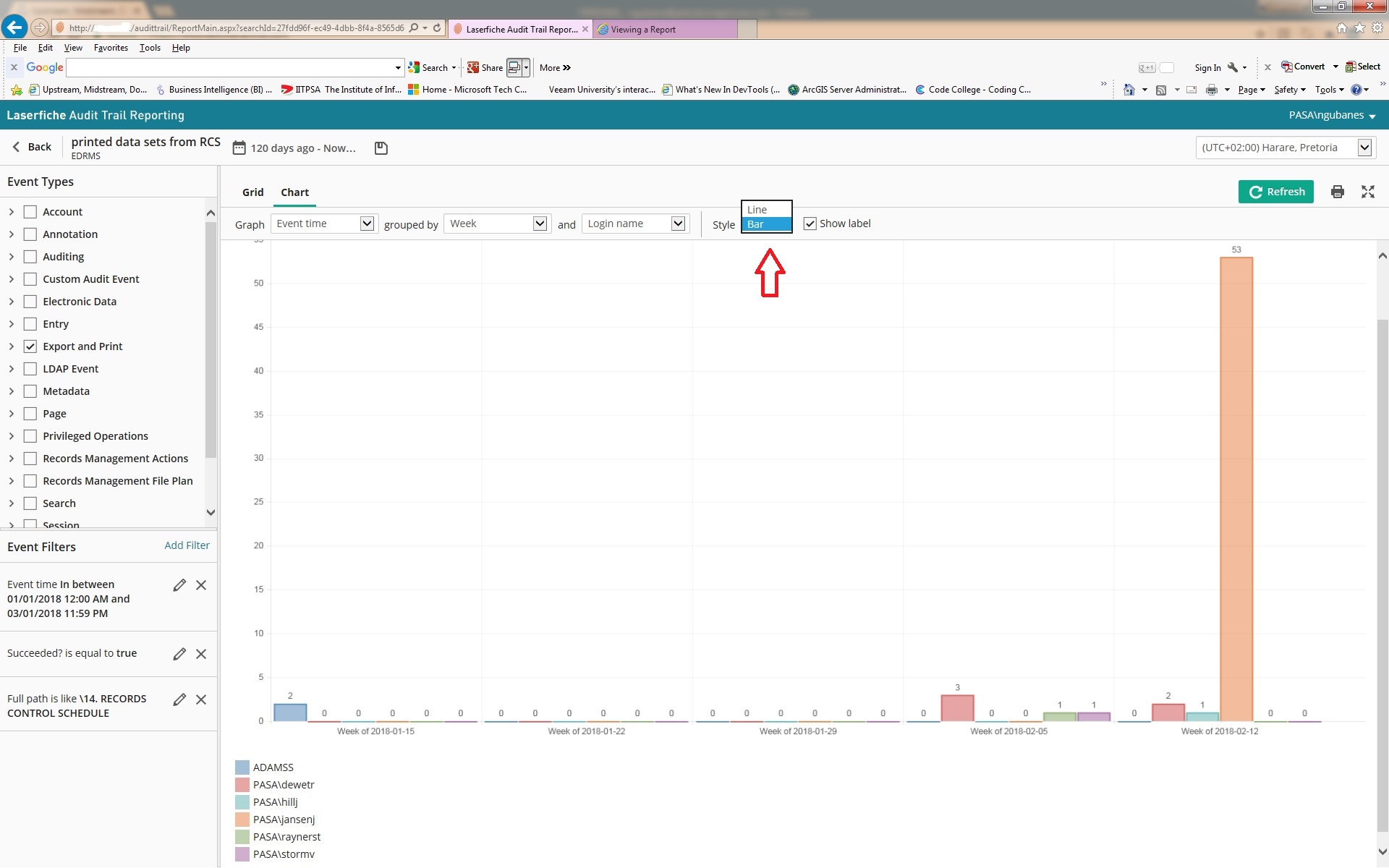Toggle the Show label checkbox
The width and height of the screenshot is (1389, 868).
(810, 224)
